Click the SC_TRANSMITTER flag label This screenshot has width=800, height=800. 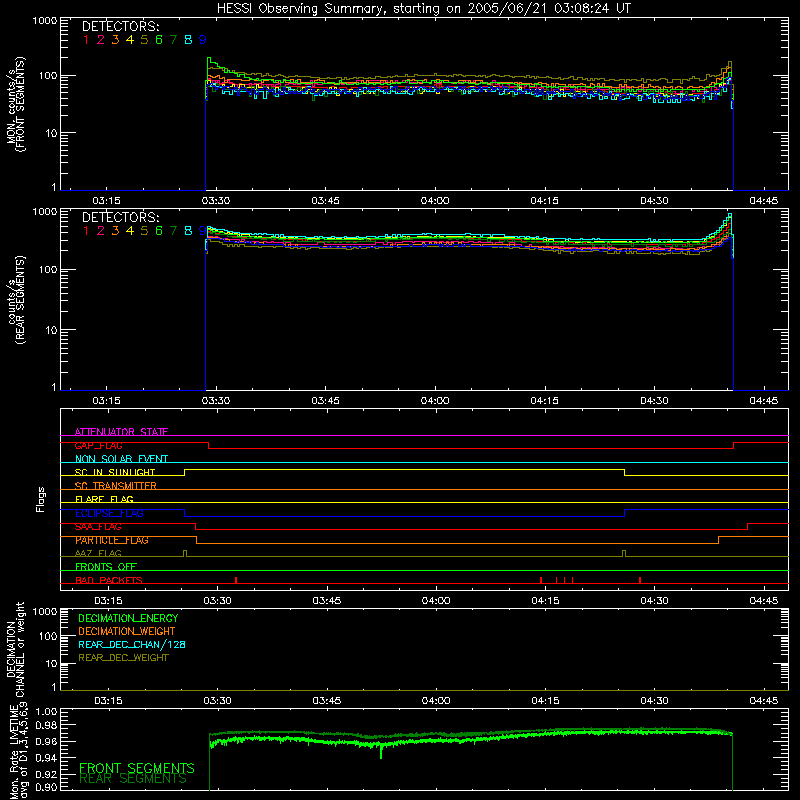pos(116,486)
